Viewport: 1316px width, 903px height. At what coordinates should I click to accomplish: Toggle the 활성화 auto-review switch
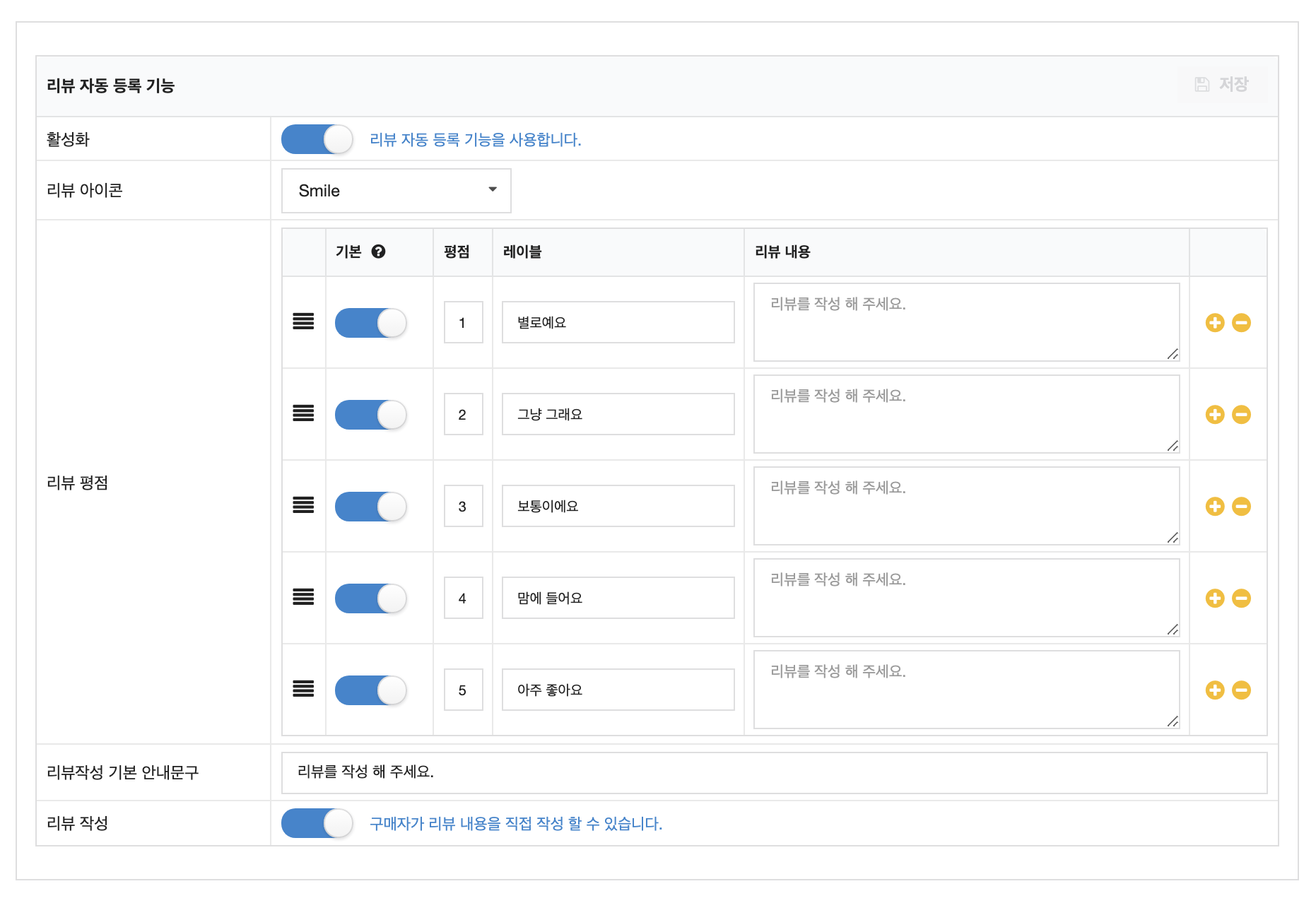[317, 139]
